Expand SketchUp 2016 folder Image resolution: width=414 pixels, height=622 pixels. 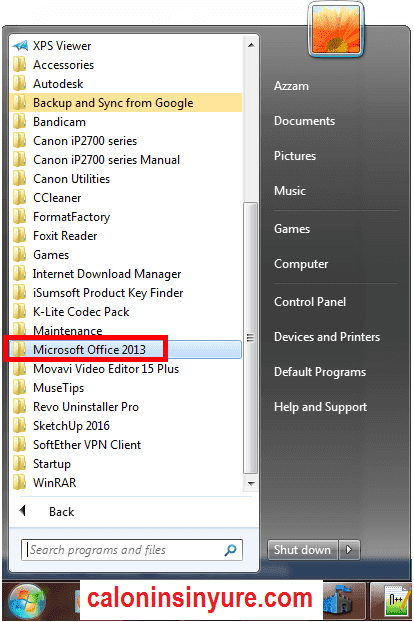click(x=125, y=426)
